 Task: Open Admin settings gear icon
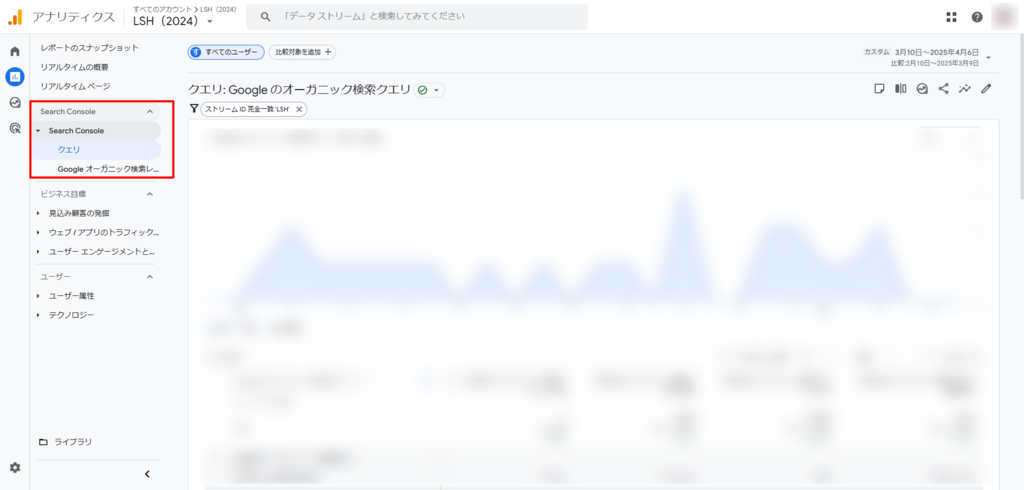coord(14,467)
